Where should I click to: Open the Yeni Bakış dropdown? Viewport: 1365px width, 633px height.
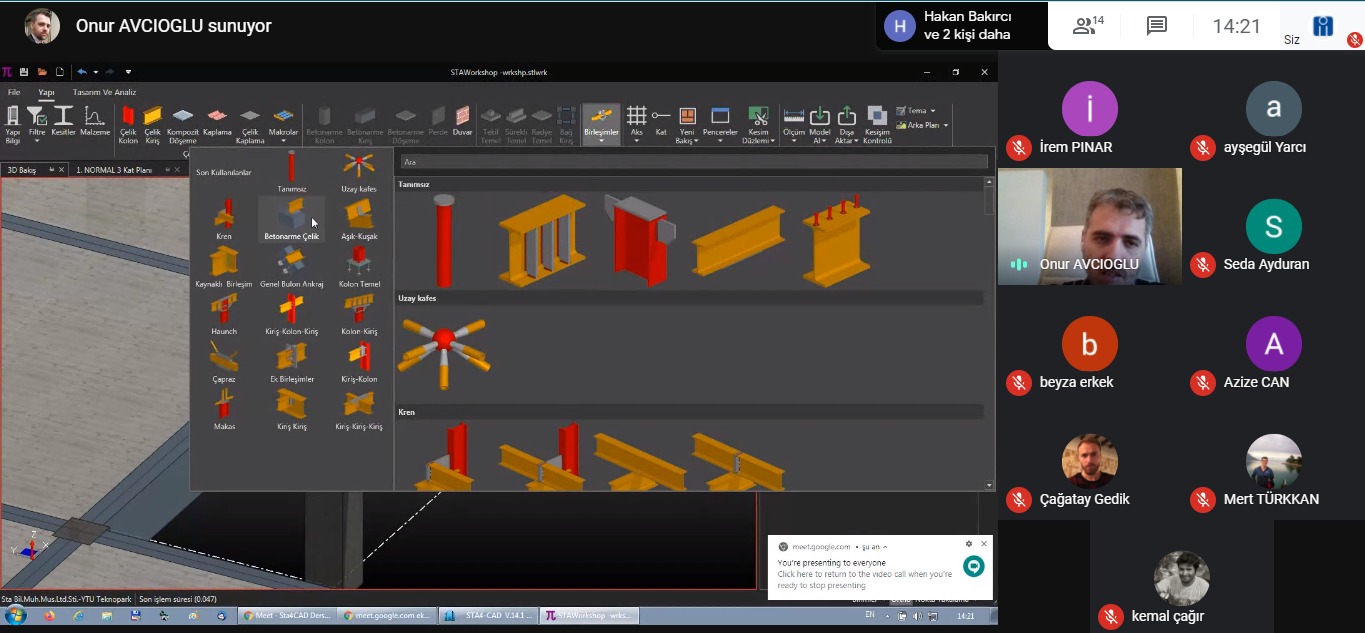pos(687,124)
